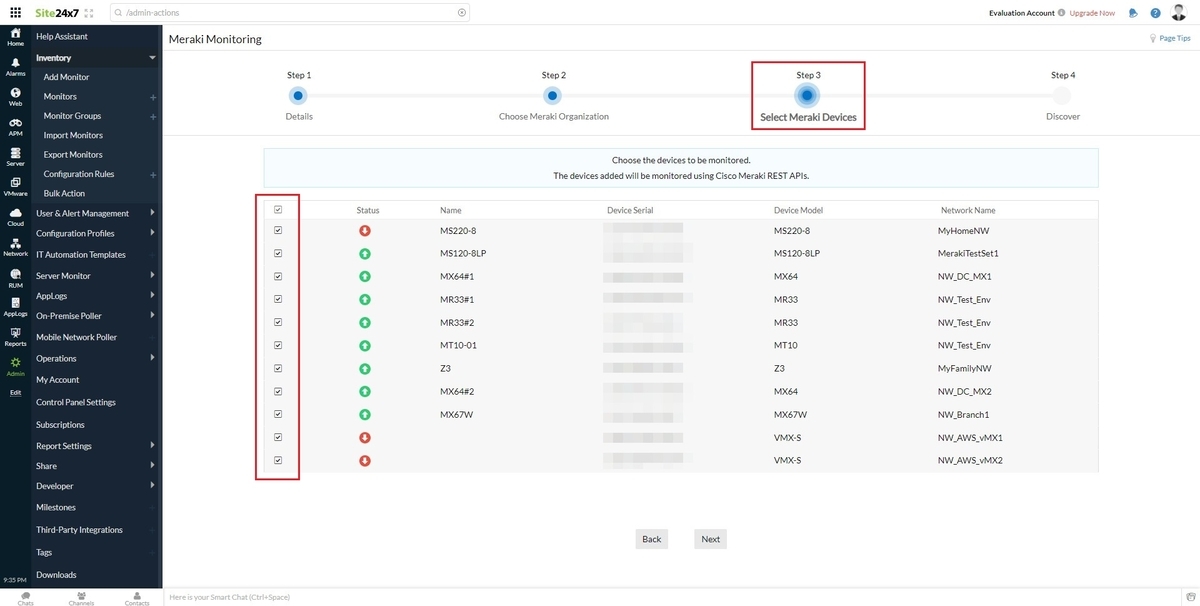Open Server in the left rail
The height and width of the screenshot is (606, 1200).
pyautogui.click(x=15, y=156)
